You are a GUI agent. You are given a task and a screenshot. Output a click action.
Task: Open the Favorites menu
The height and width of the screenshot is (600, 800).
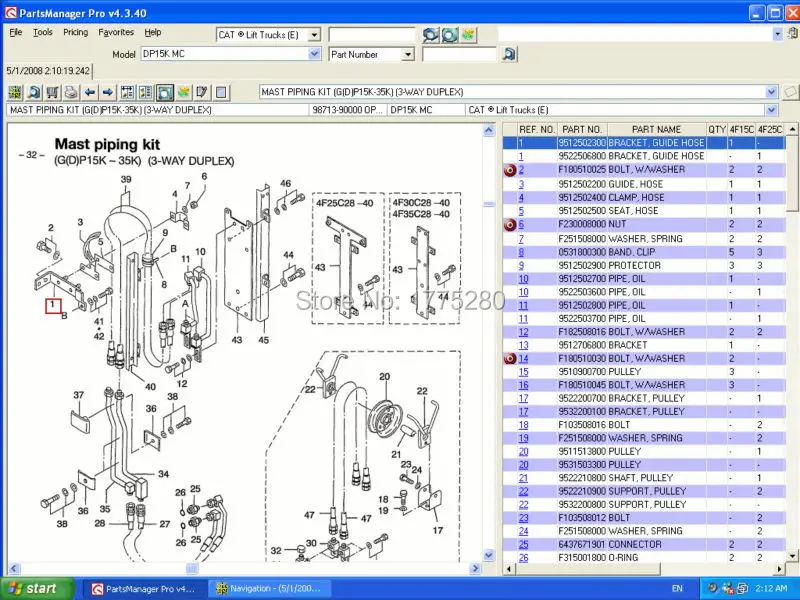tap(116, 32)
